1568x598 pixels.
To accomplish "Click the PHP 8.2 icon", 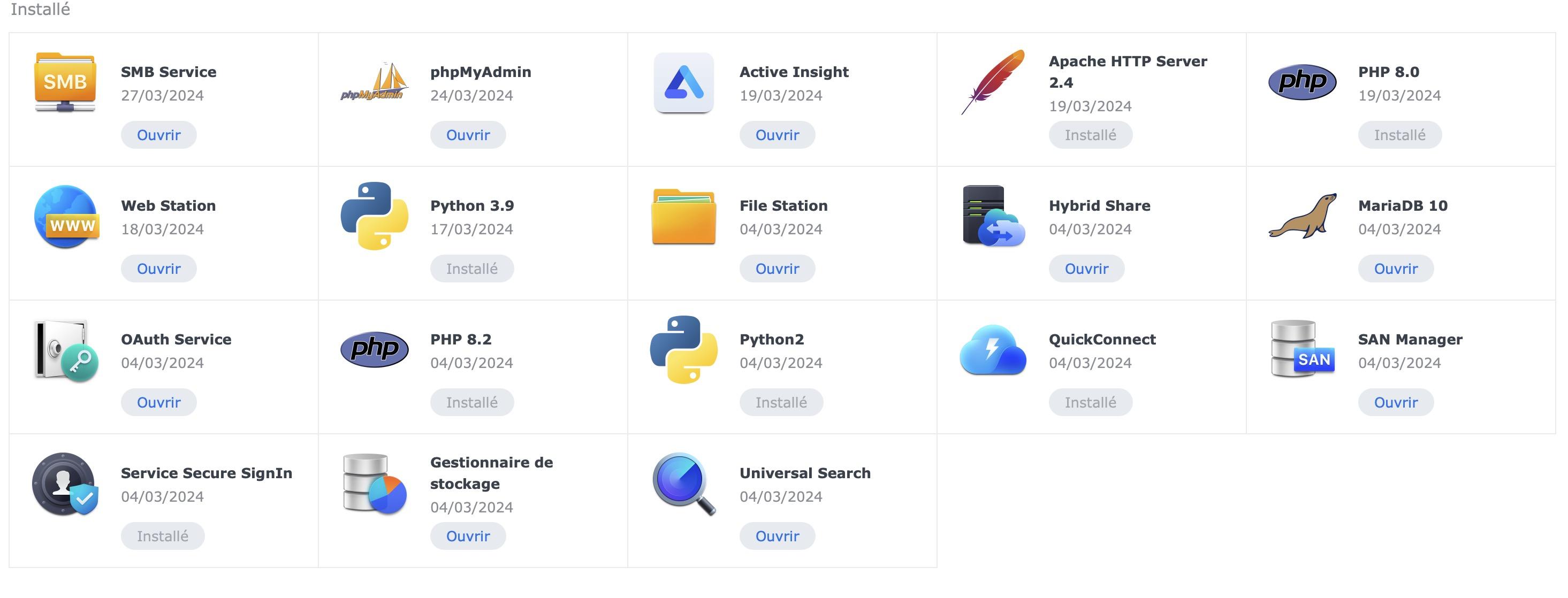I will point(375,350).
